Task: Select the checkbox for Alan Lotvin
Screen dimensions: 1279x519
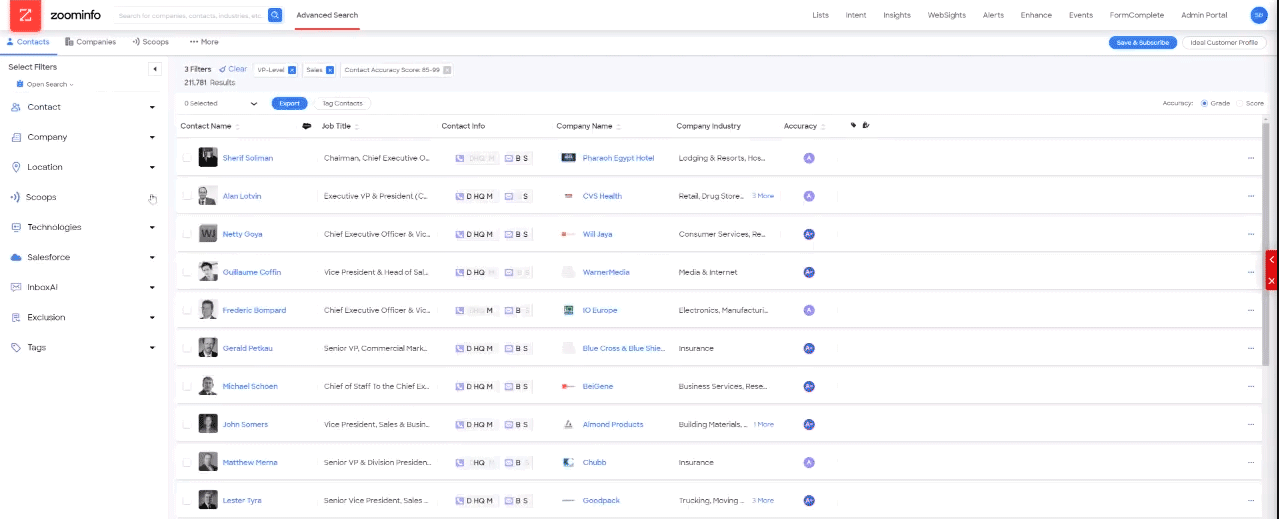Action: (187, 196)
